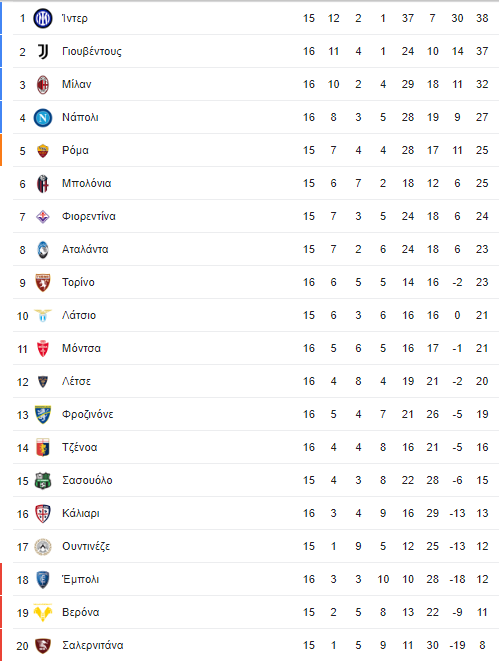Click the Sassuolo green badge
499x668 pixels.
pos(43,481)
